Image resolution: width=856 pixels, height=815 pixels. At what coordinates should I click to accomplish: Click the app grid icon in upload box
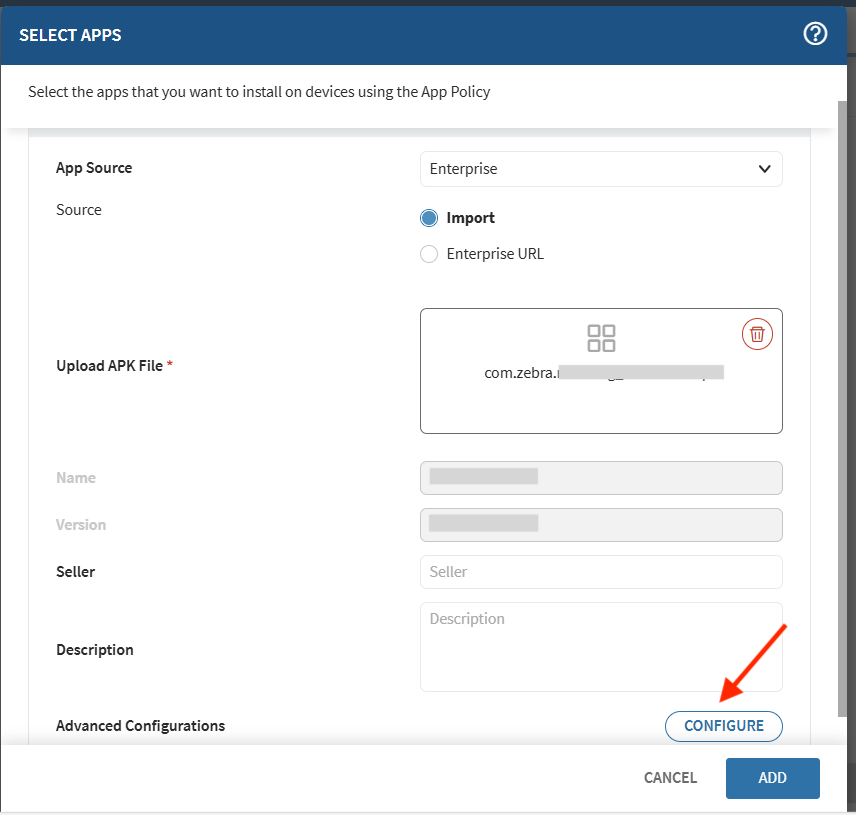pos(601,338)
